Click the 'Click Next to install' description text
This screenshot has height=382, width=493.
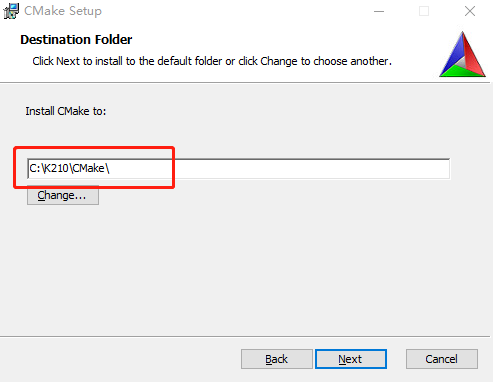point(212,61)
